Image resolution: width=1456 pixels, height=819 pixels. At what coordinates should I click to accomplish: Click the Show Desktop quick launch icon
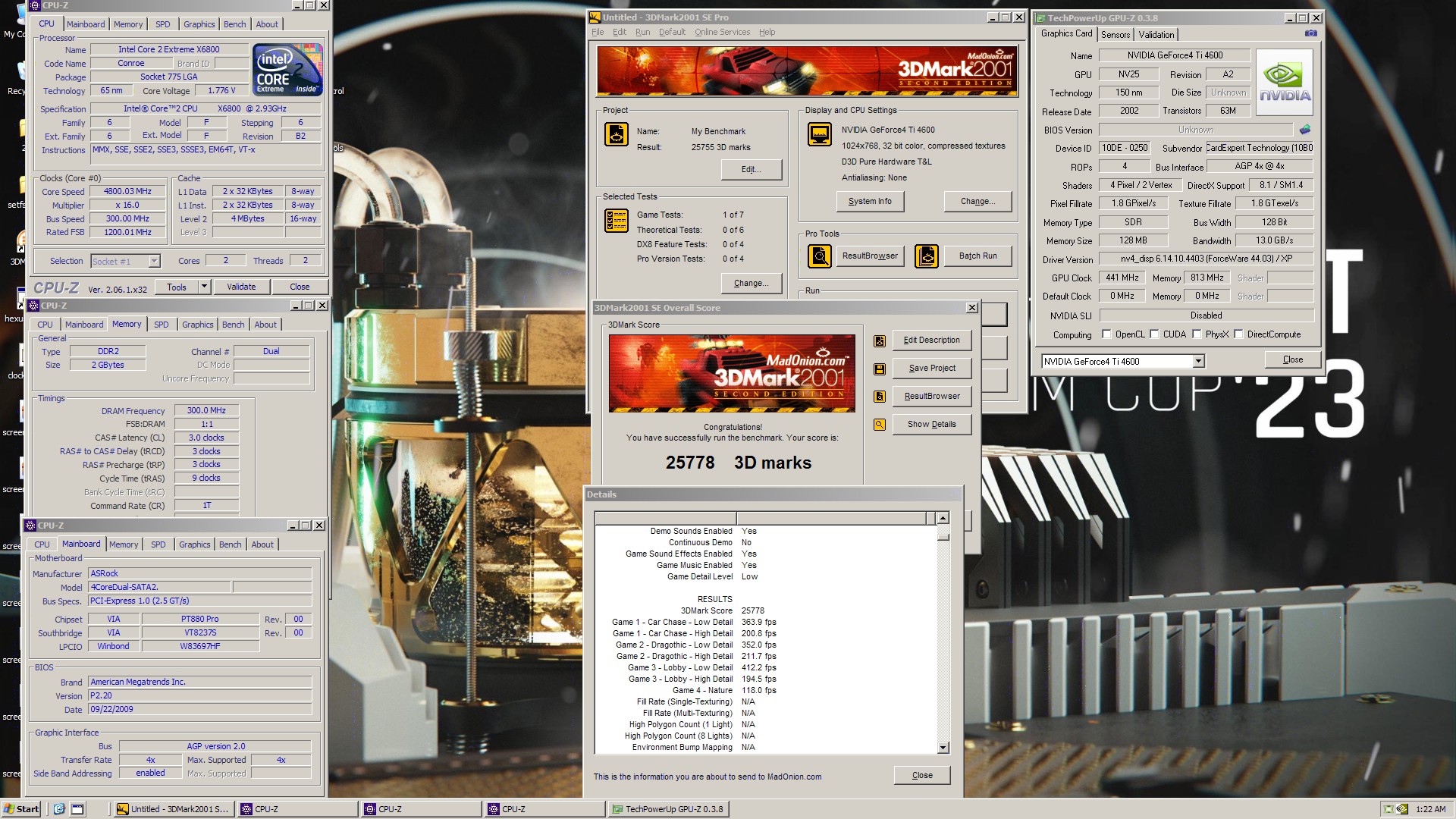77,809
